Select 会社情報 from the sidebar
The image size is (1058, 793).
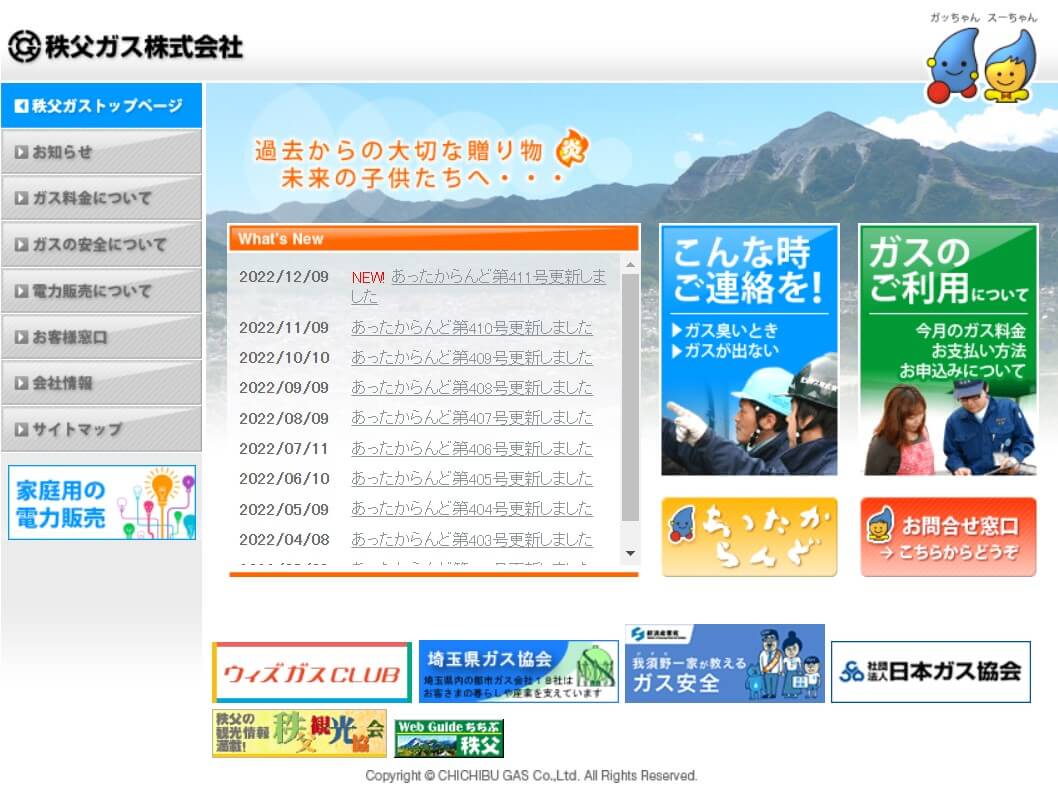pos(101,382)
